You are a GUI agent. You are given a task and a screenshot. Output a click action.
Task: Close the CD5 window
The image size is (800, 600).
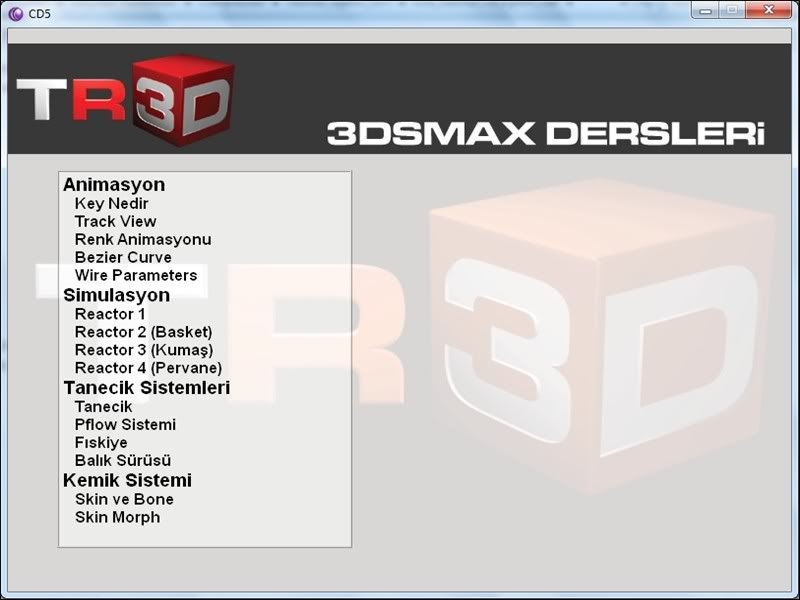768,10
